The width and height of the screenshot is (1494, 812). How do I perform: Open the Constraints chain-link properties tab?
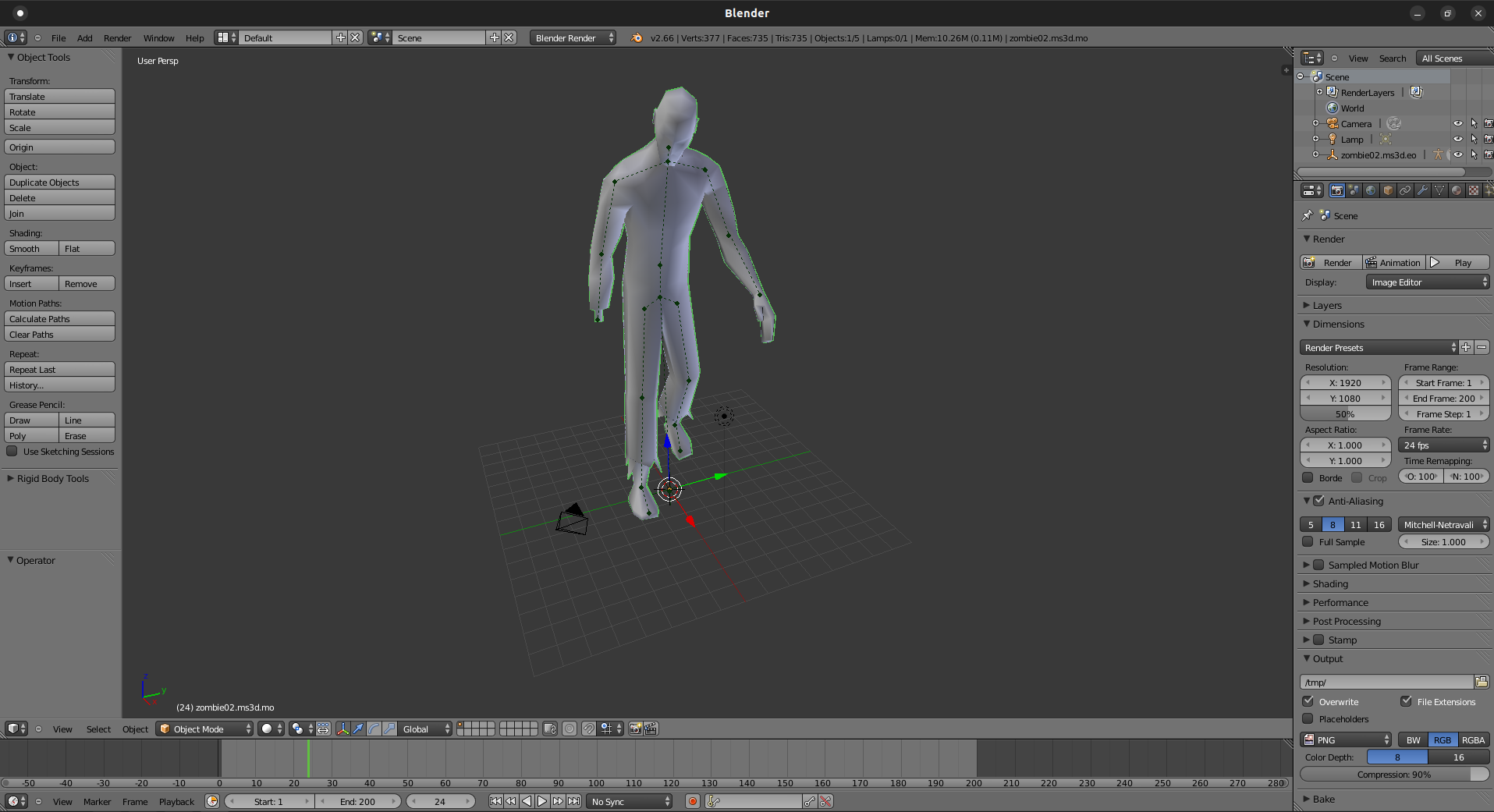click(x=1405, y=190)
